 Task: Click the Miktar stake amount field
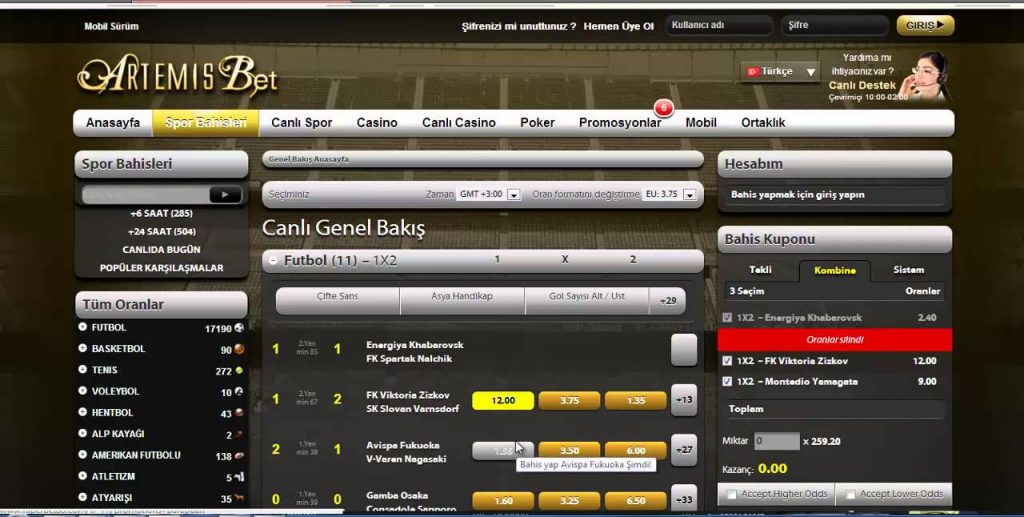776,441
